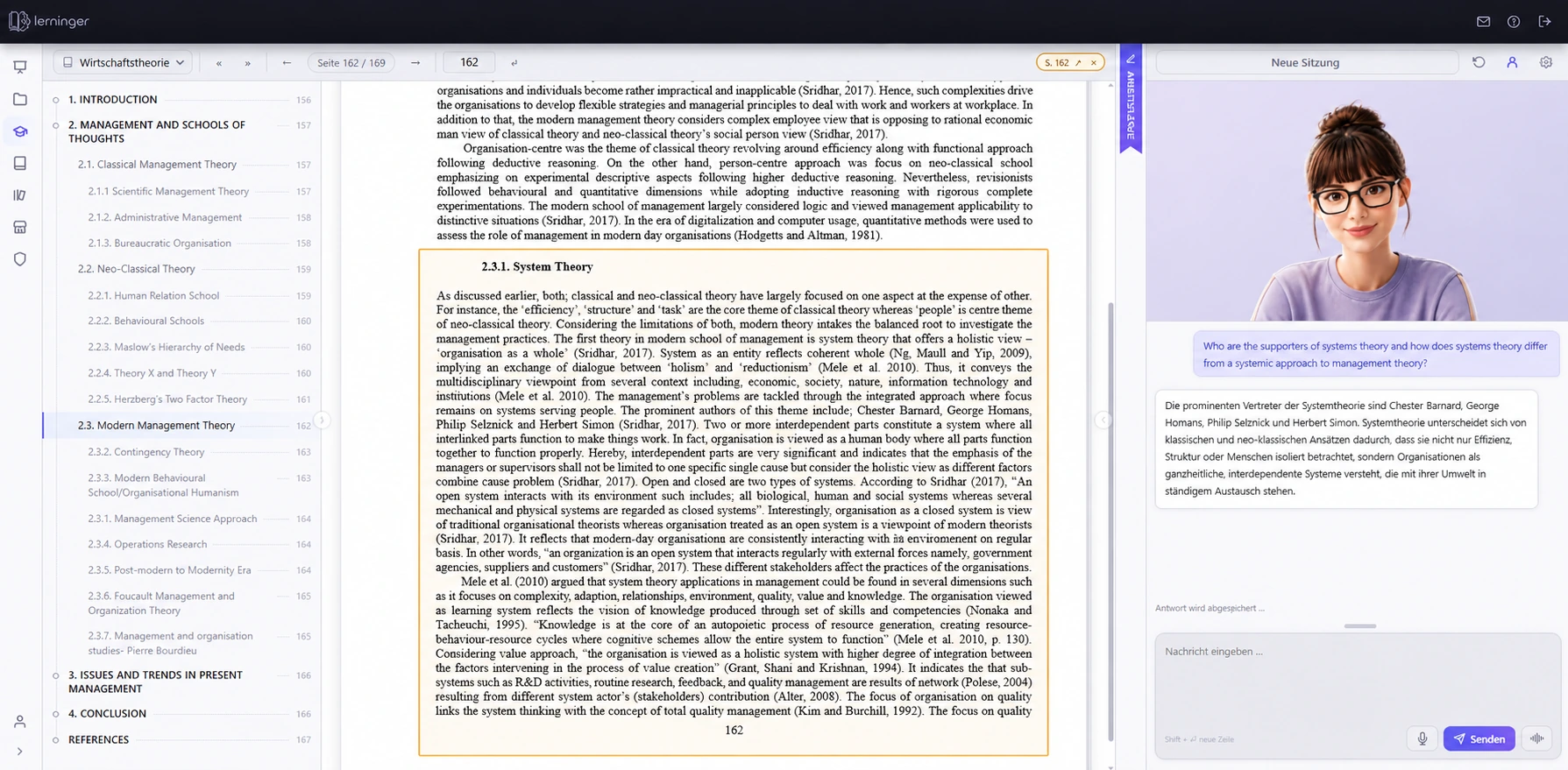This screenshot has width=1568, height=770.
Task: Click the page number input field showing 162
Action: [x=470, y=62]
